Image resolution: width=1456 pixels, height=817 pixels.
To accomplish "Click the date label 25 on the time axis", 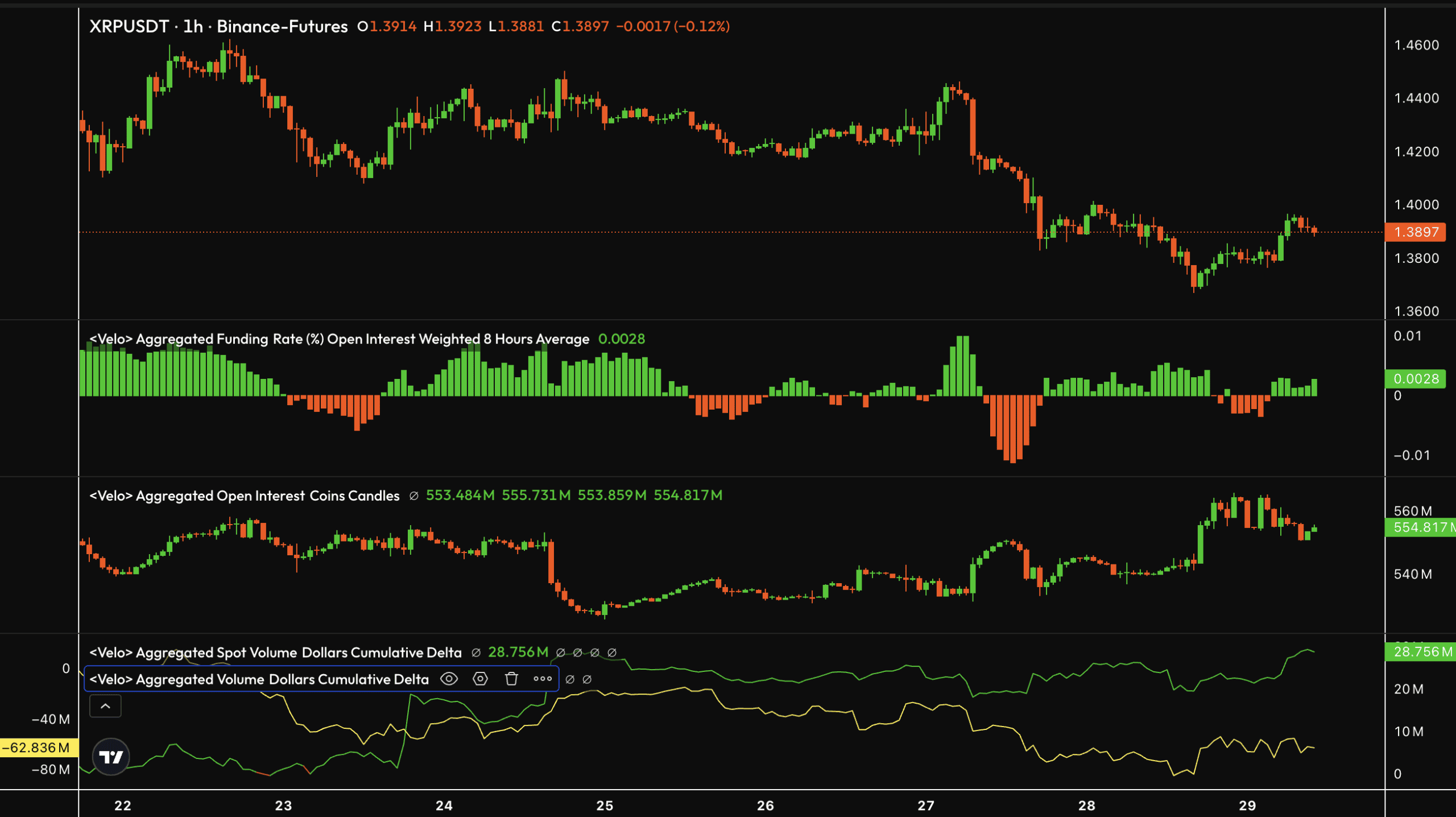I will coord(604,805).
